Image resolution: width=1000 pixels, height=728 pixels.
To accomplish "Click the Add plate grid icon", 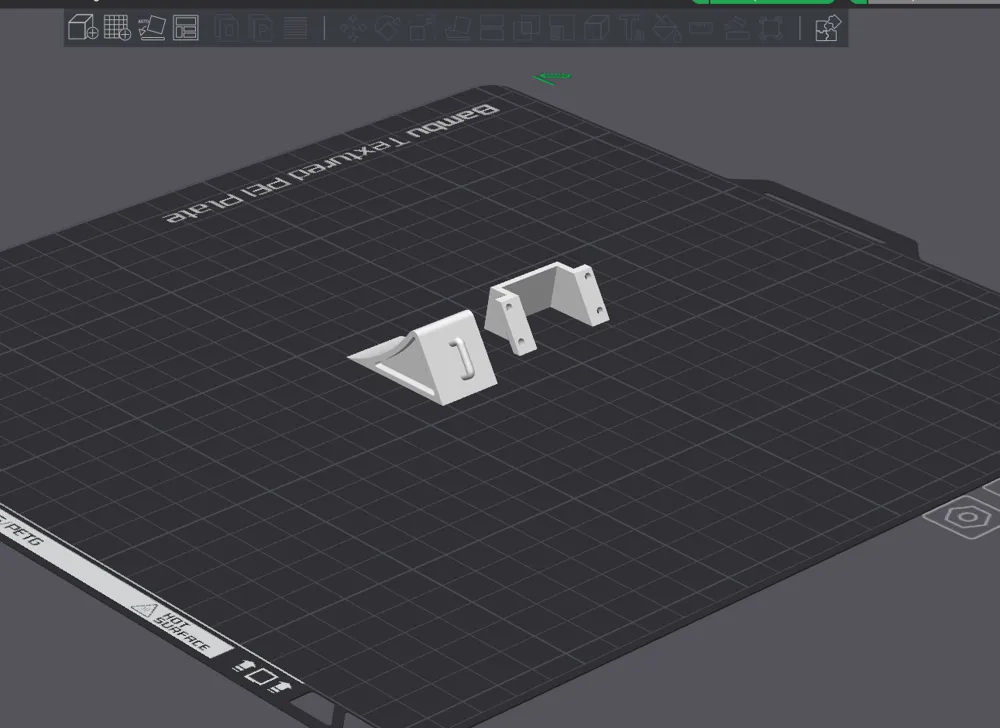I will 117,28.
